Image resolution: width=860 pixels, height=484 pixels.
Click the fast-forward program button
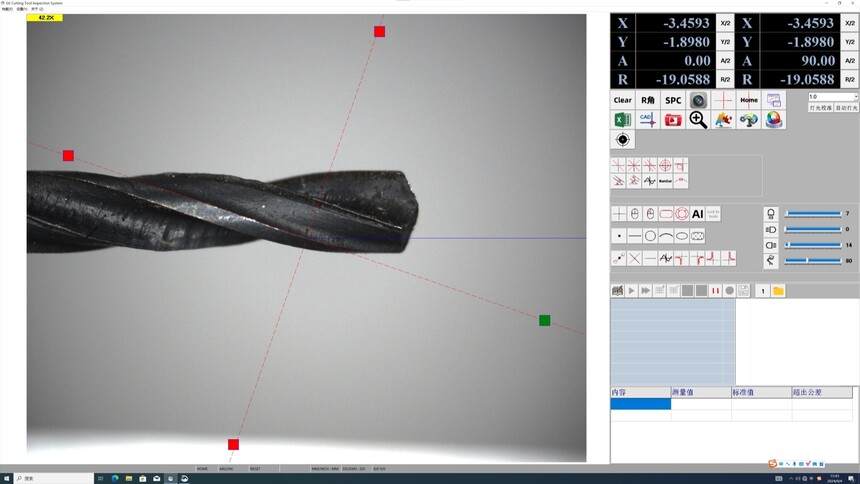pyautogui.click(x=646, y=291)
